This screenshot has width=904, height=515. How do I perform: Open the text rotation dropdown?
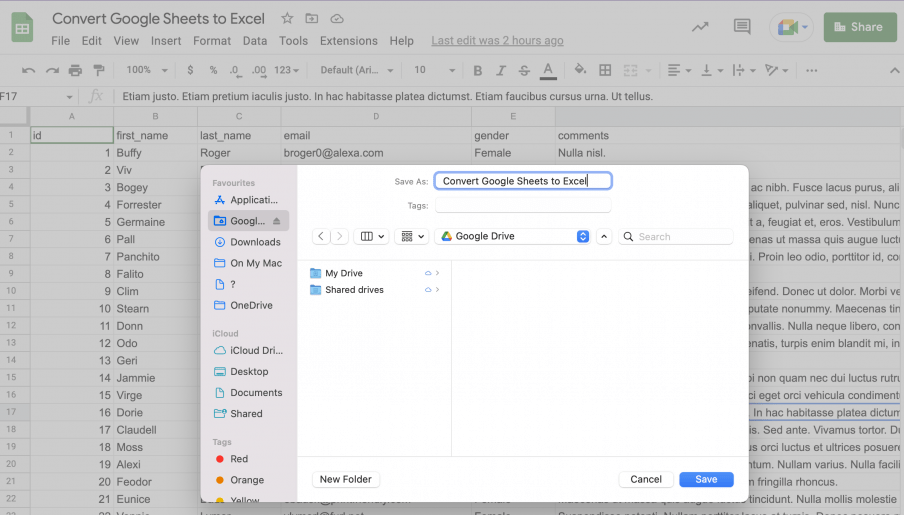click(x=776, y=70)
